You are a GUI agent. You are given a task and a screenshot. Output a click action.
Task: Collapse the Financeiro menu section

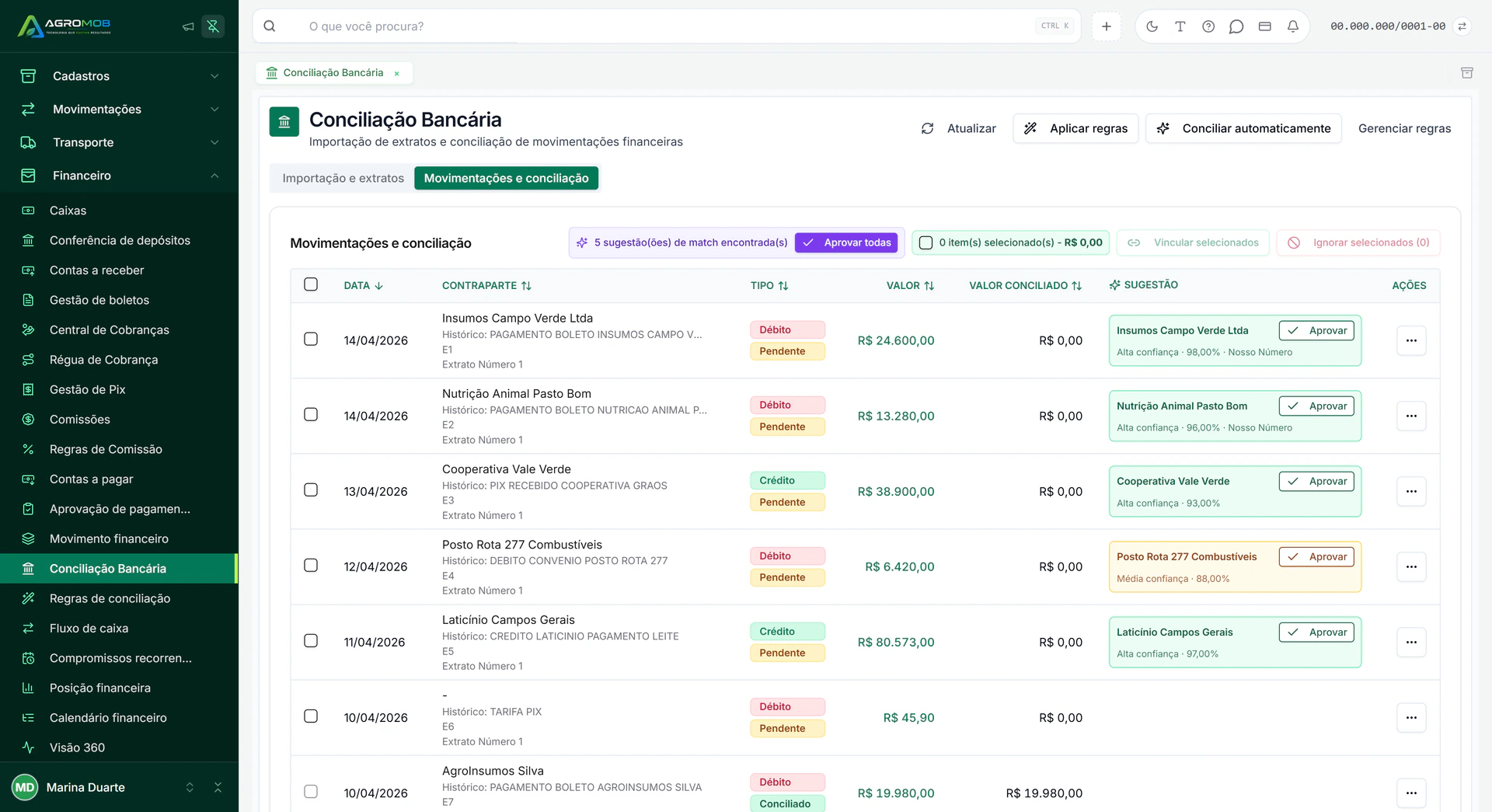[119, 176]
